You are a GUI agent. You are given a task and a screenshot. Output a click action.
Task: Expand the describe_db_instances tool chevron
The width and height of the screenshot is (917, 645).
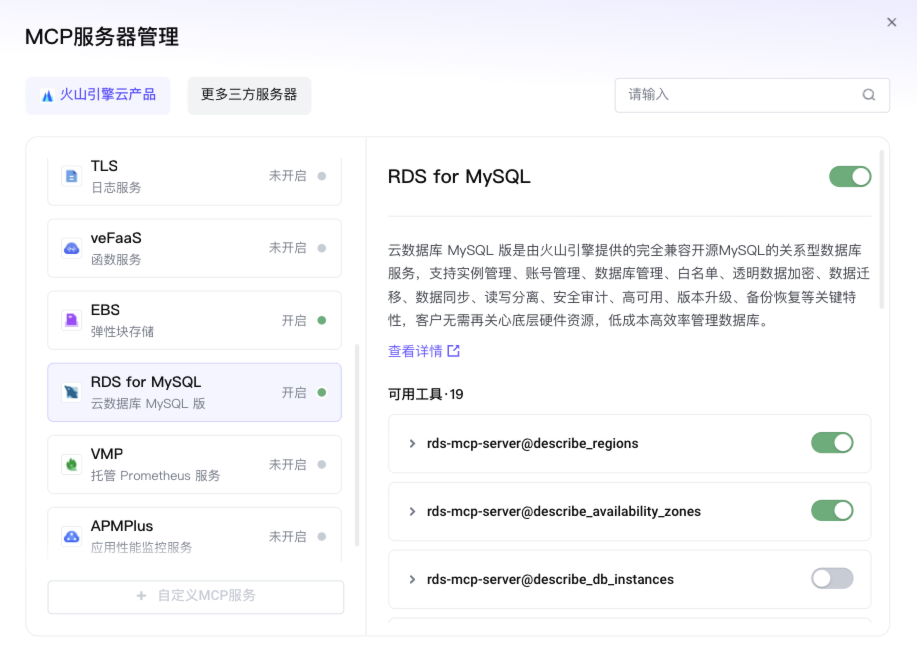tap(412, 579)
